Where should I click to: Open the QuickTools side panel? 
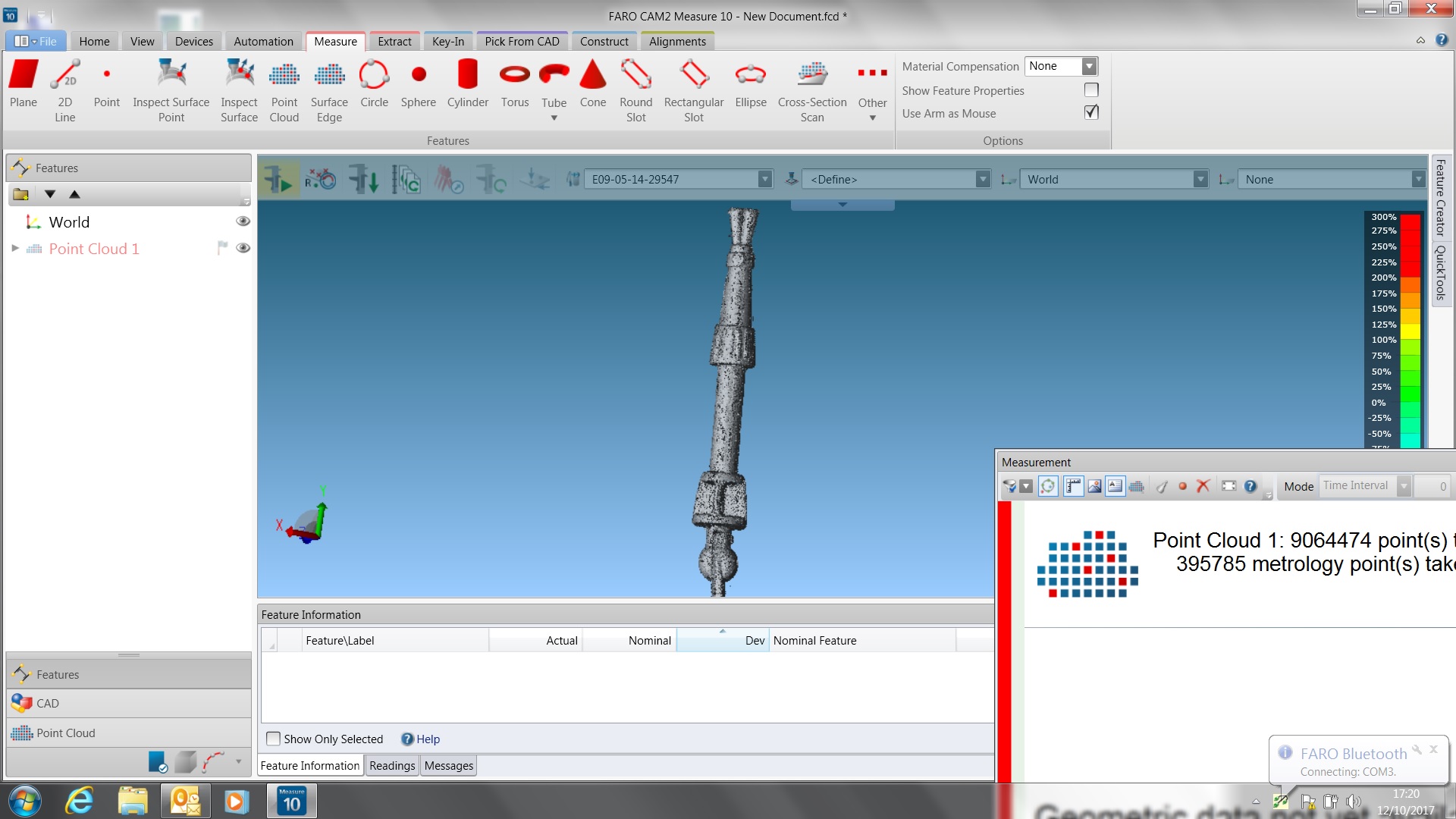point(1440,273)
